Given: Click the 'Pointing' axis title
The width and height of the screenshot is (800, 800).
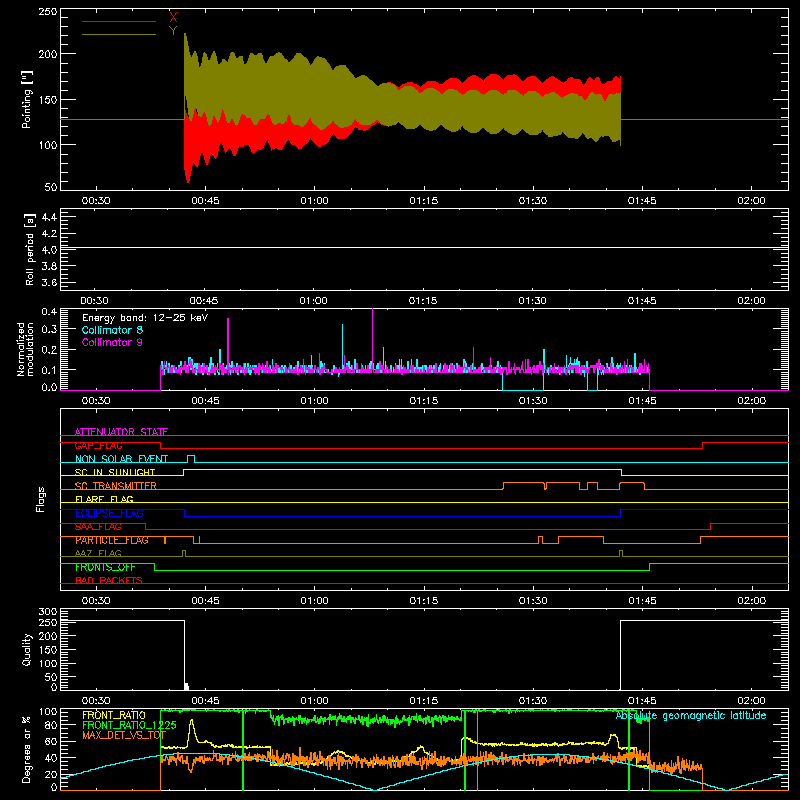Looking at the screenshot, I should 27,99.
